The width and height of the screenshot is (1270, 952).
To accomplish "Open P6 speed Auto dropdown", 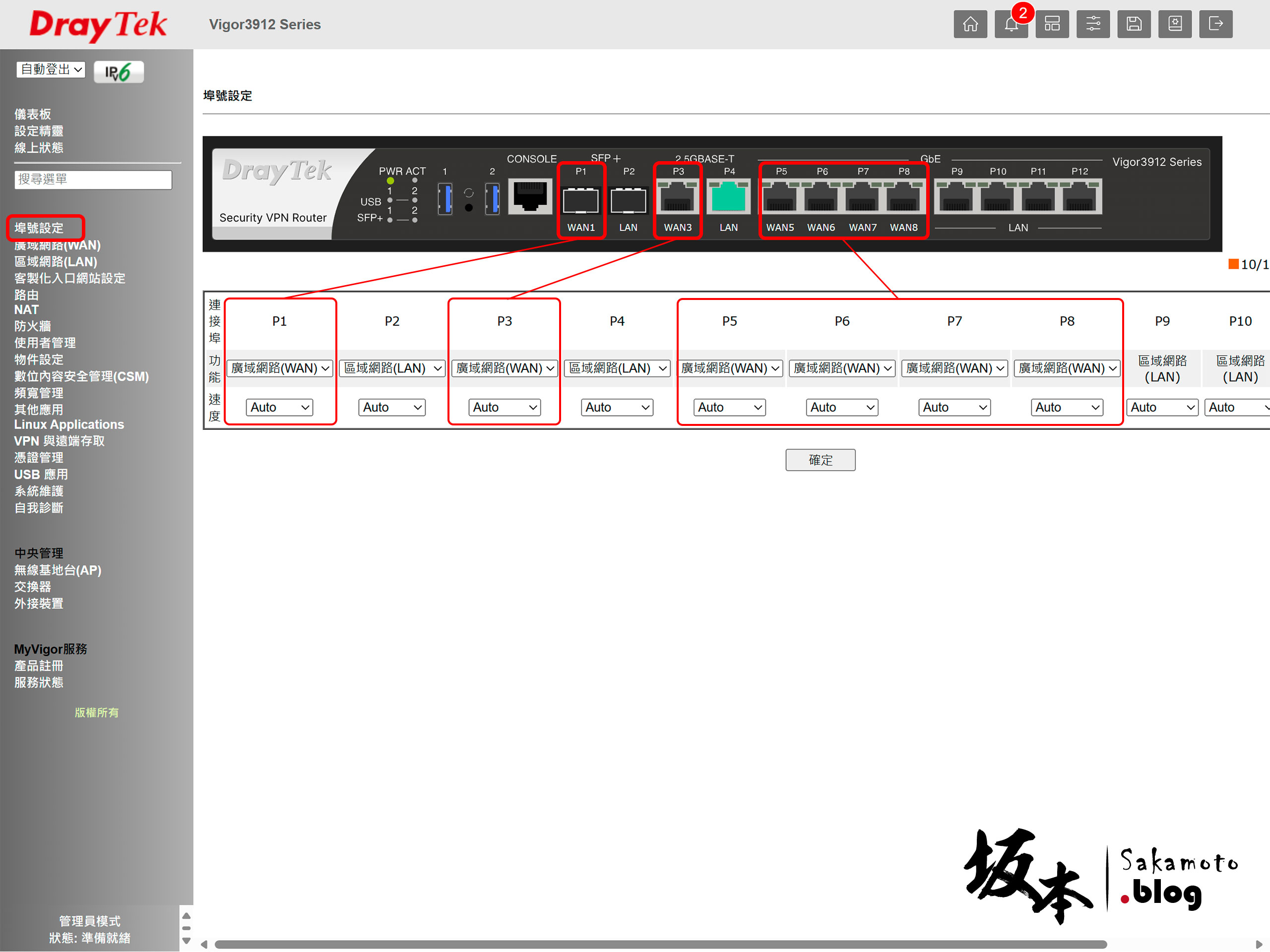I will point(842,408).
